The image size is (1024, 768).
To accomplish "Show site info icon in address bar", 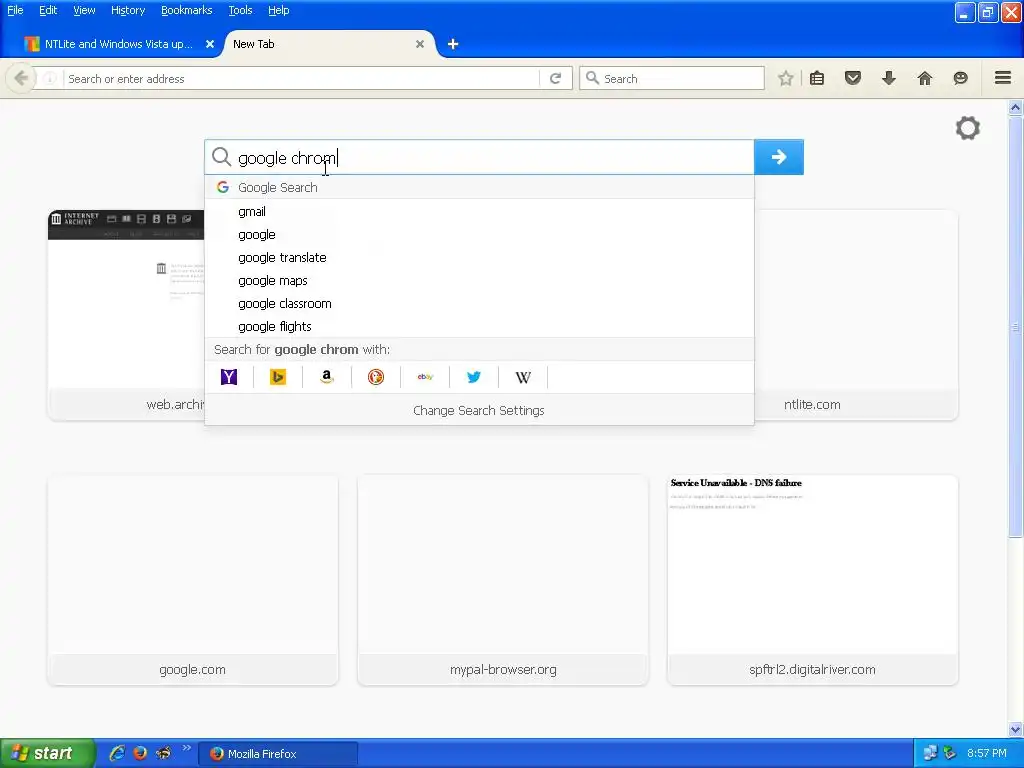I will click(x=50, y=78).
